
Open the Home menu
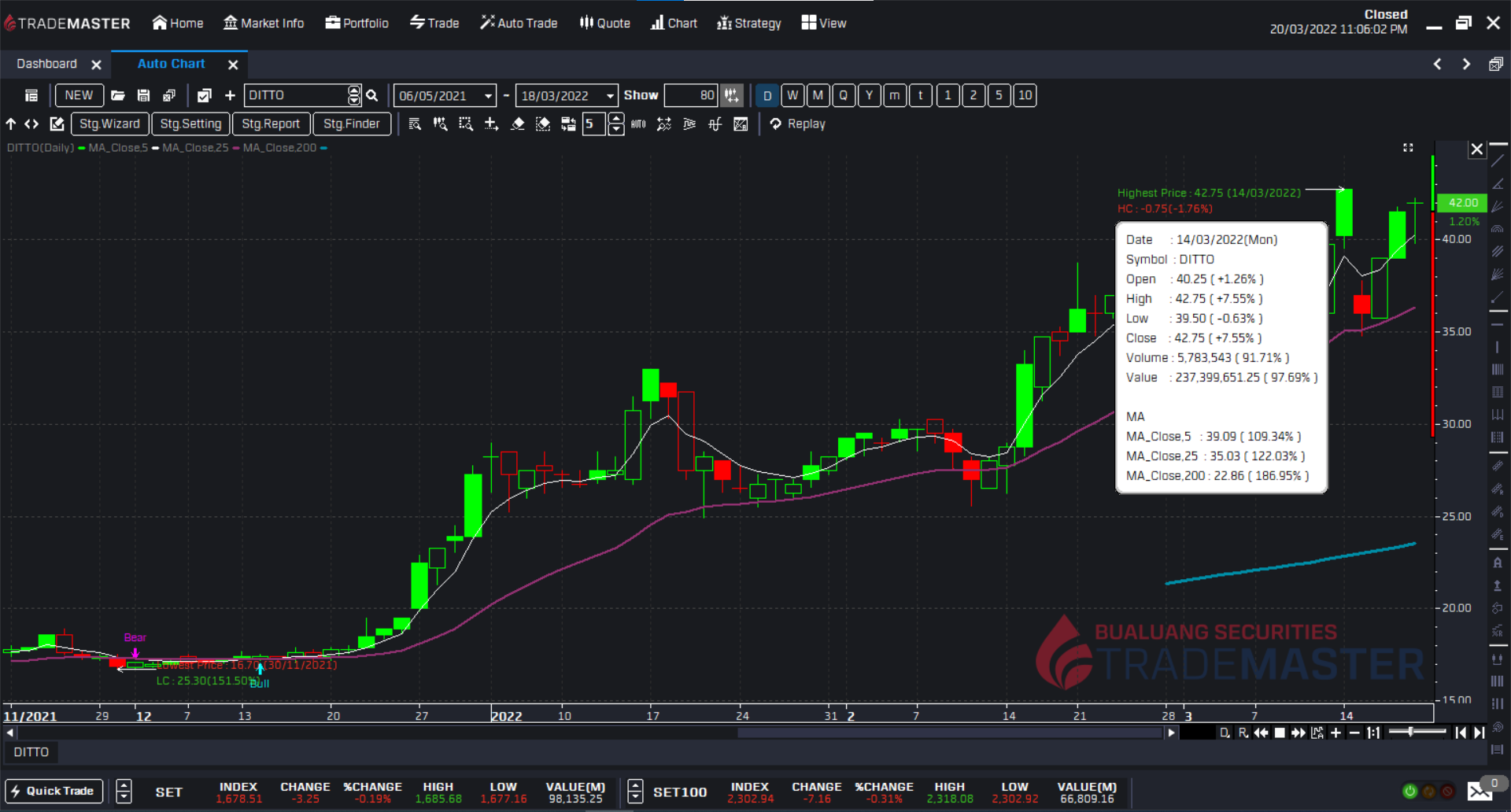[178, 23]
